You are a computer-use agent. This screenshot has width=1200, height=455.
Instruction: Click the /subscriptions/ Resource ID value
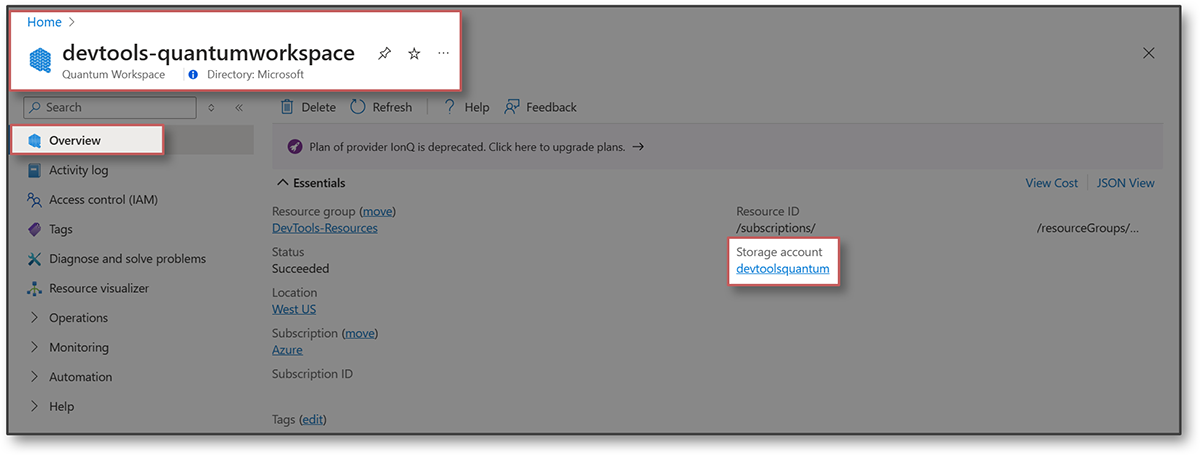776,228
